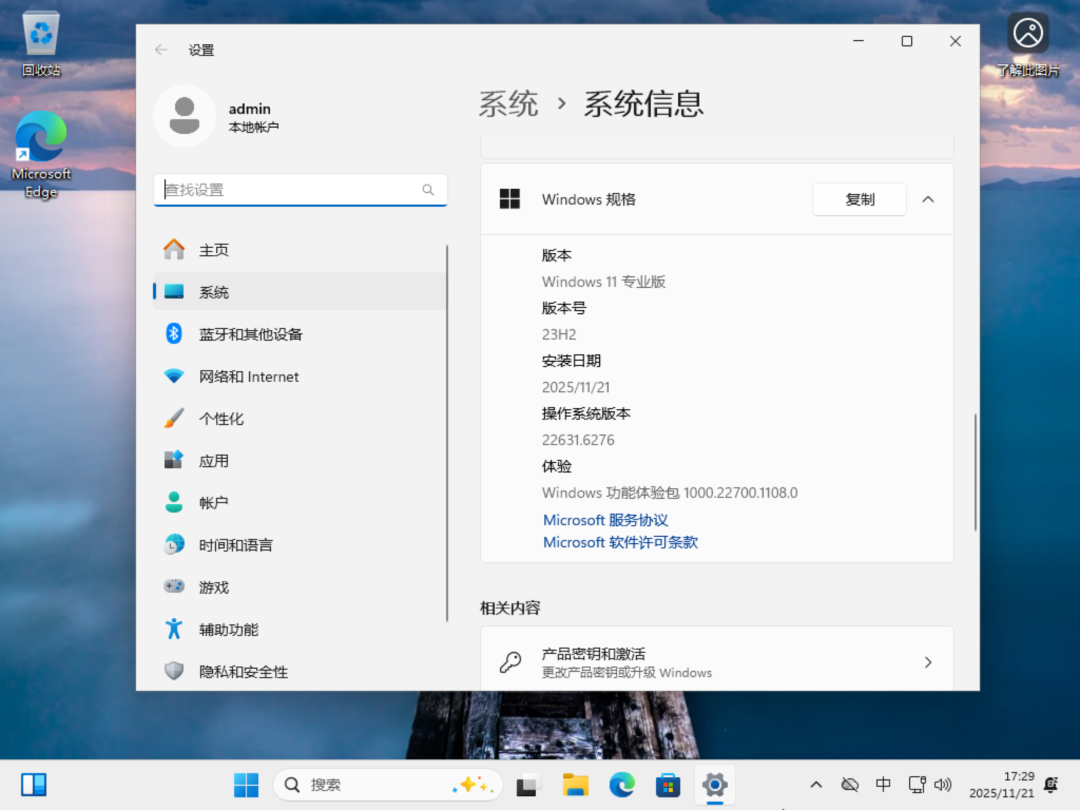Click the Windows 功能体验包 experience text
The image size is (1080, 810).
[669, 492]
